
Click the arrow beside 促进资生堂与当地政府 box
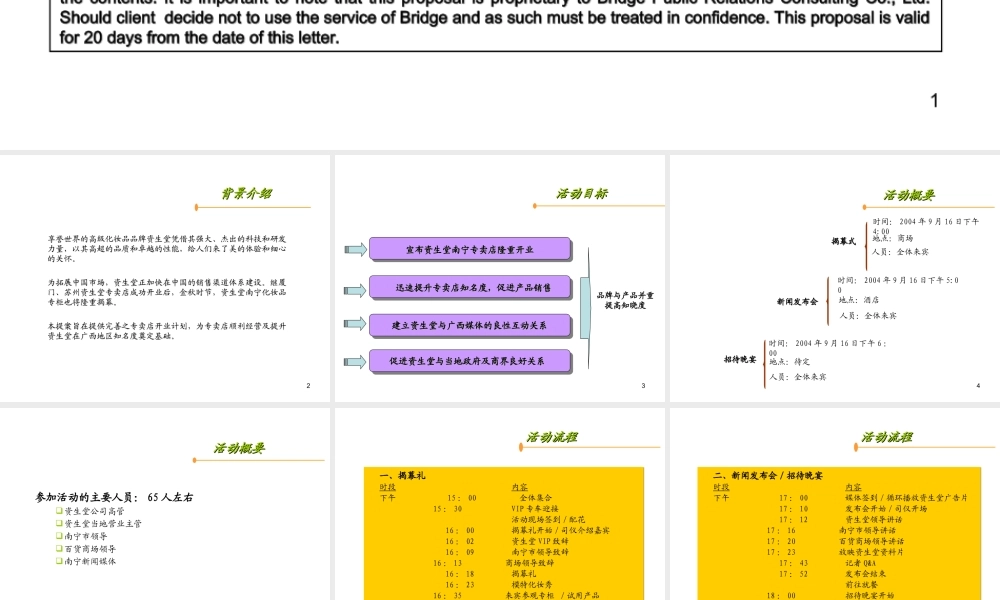(355, 361)
